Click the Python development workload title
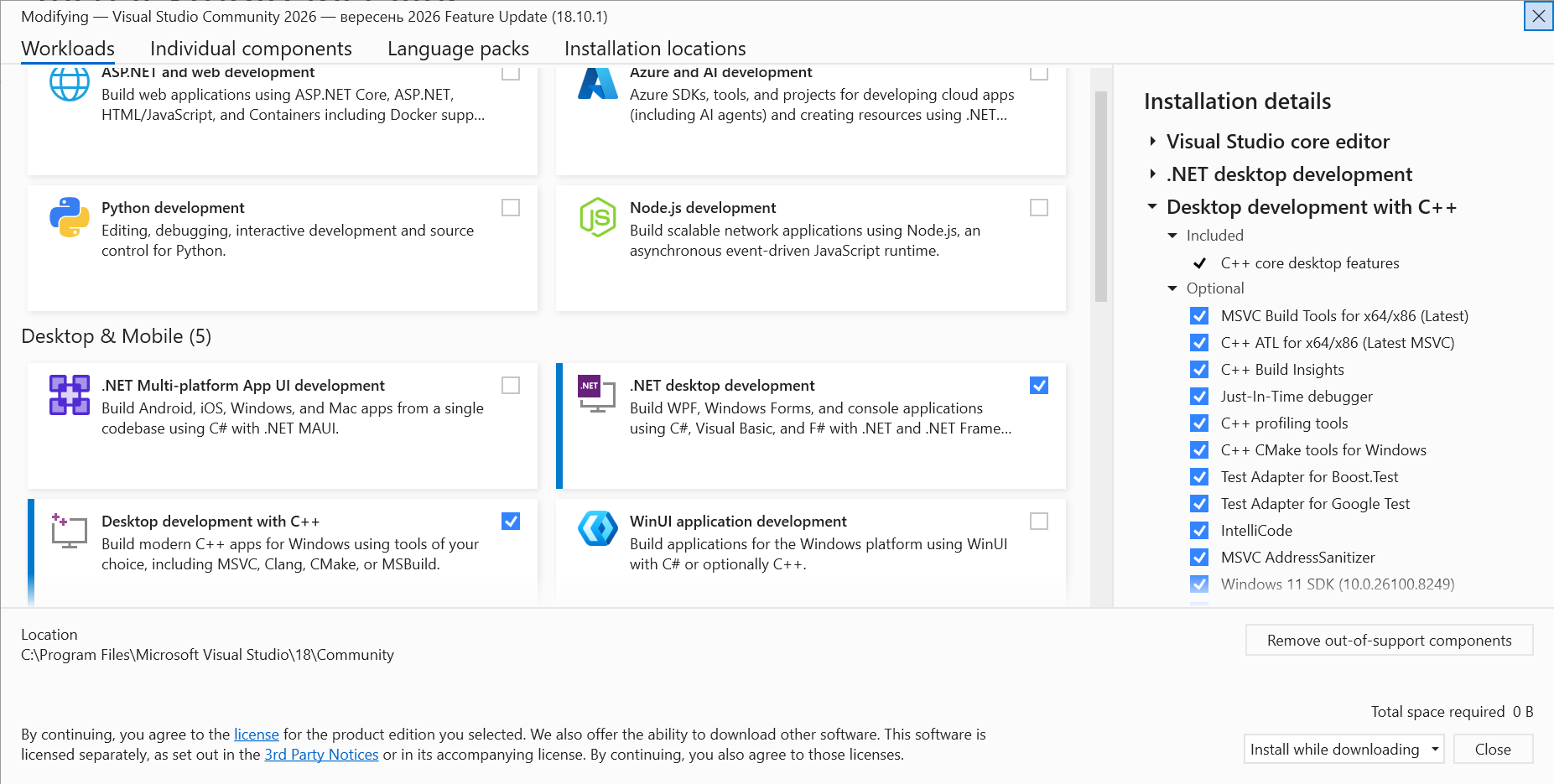1554x784 pixels. click(173, 208)
